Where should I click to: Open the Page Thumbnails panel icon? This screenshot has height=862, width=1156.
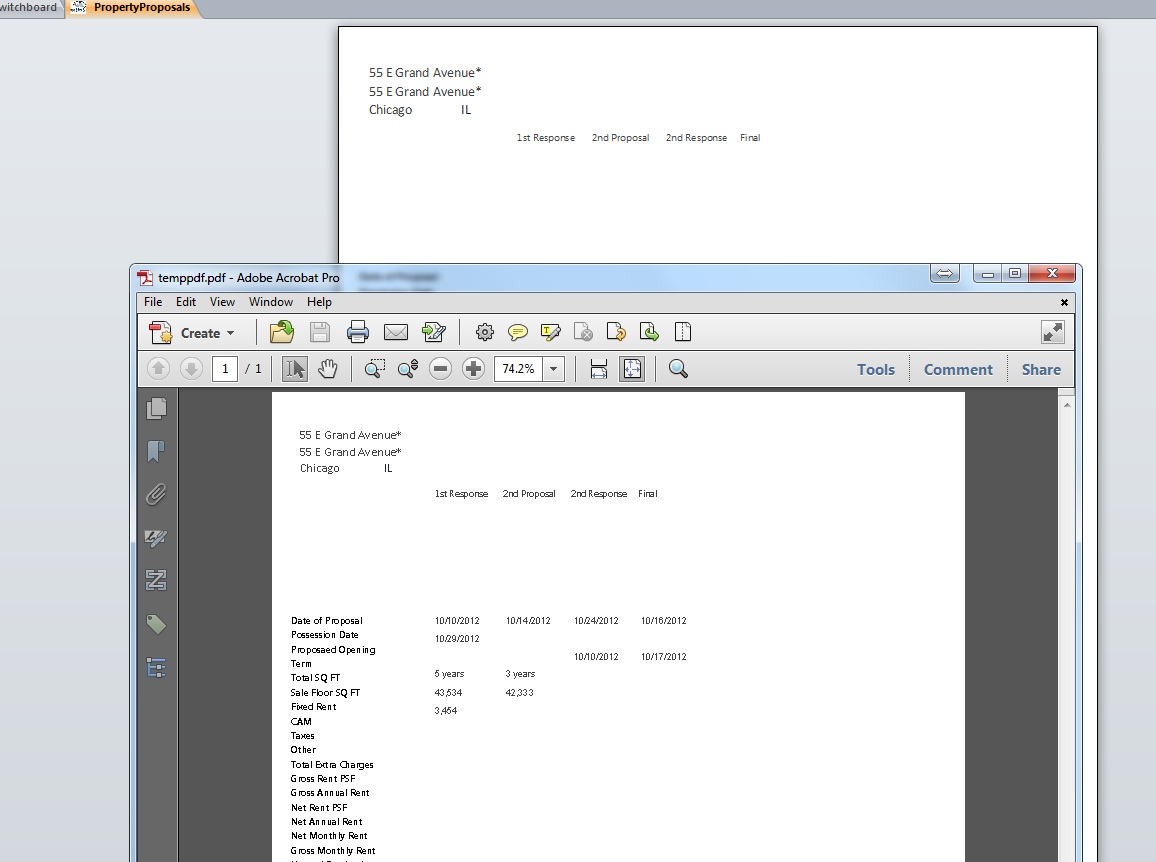pyautogui.click(x=156, y=407)
